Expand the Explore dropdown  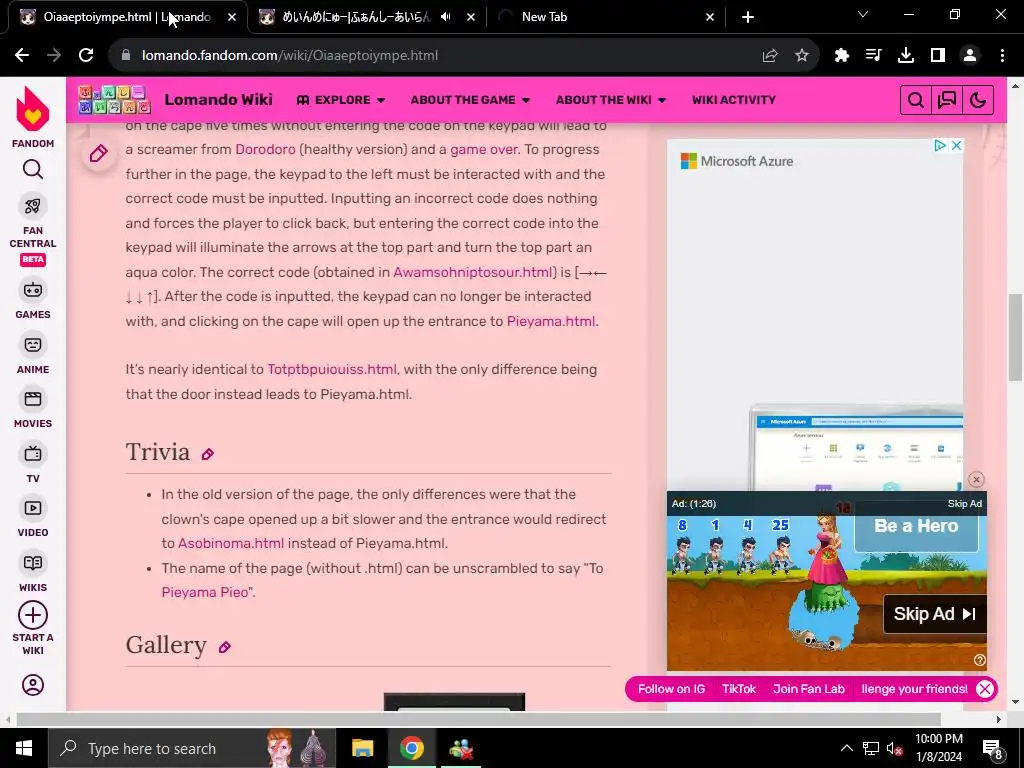click(x=341, y=100)
